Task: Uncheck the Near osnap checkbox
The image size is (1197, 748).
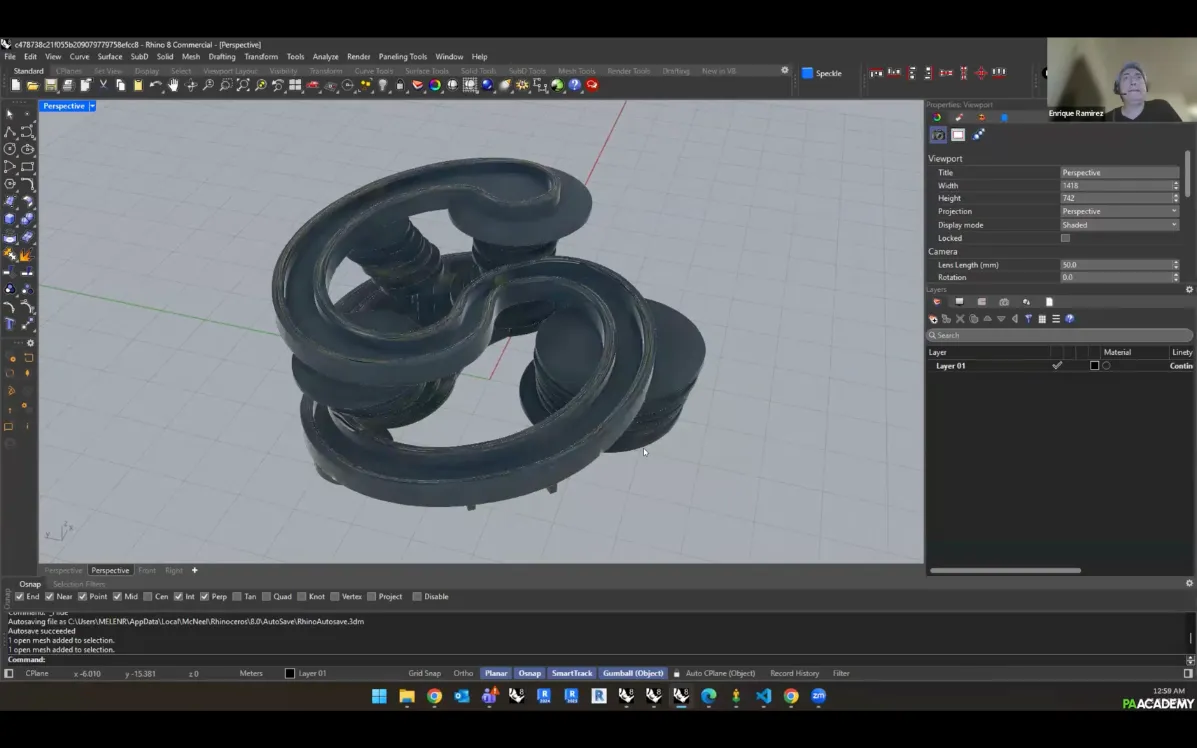Action: (x=51, y=597)
